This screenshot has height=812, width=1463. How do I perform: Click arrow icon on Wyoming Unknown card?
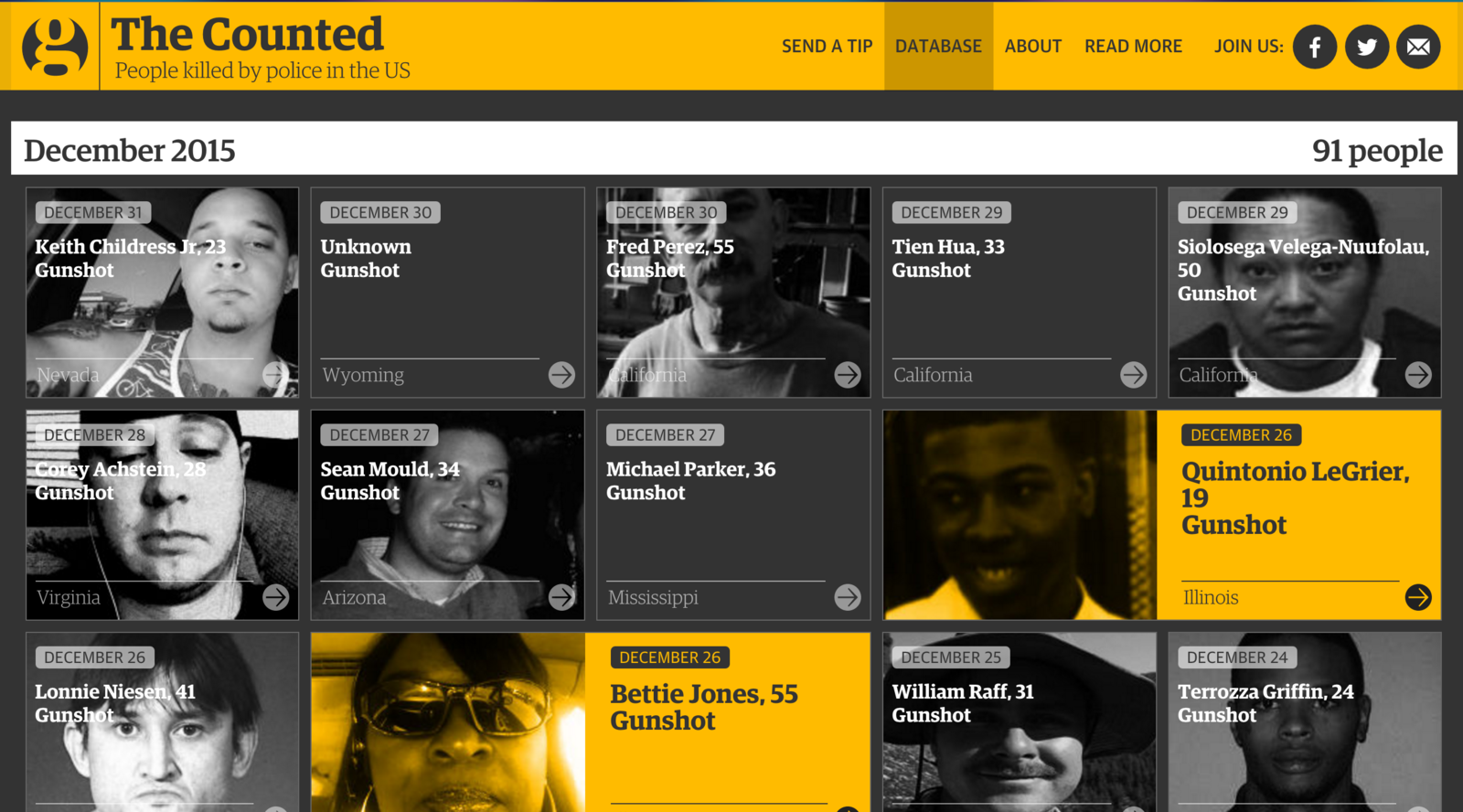point(561,374)
